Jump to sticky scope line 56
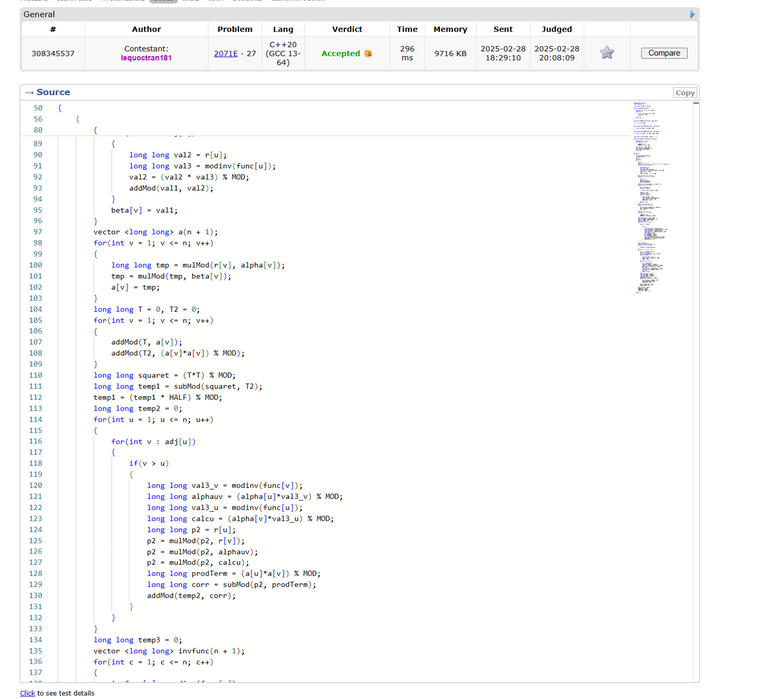 (38, 119)
